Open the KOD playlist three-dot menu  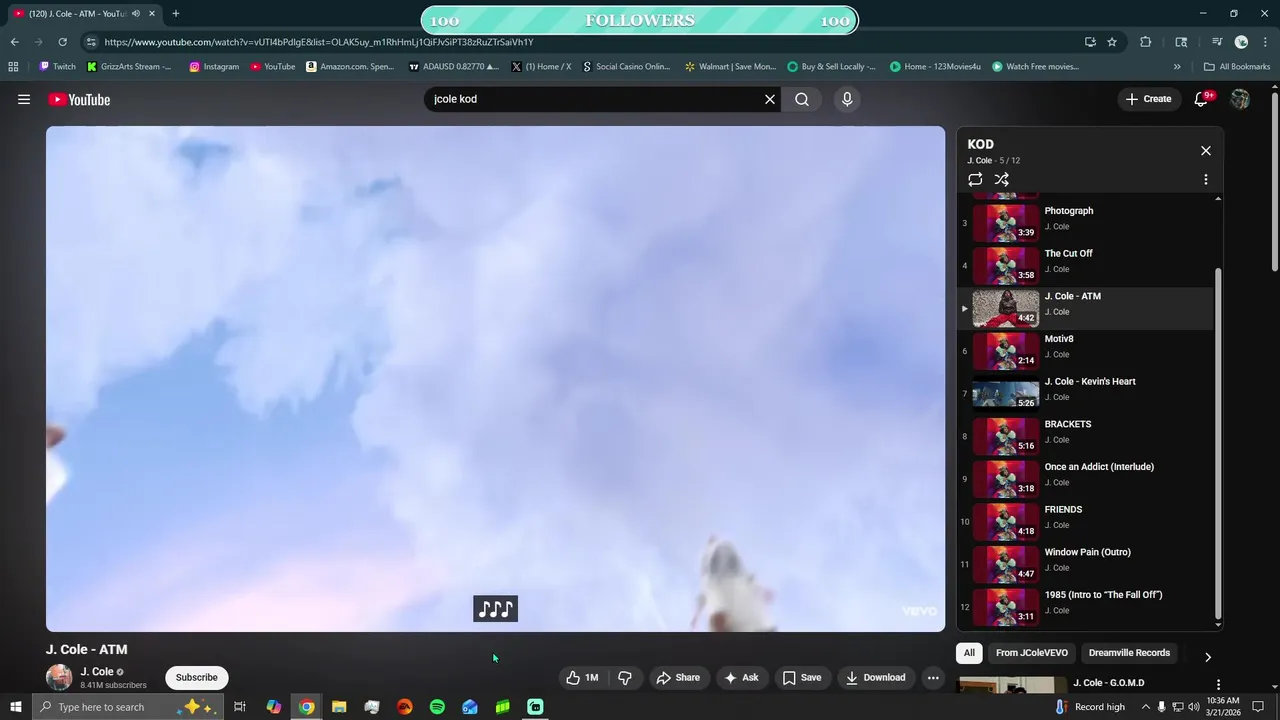[1206, 179]
